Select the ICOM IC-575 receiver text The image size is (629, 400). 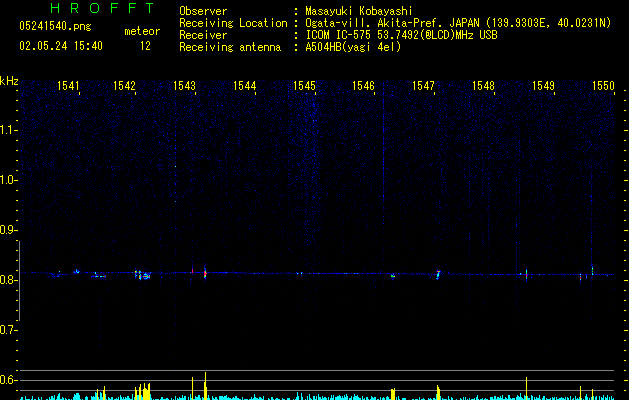[x=401, y=35]
